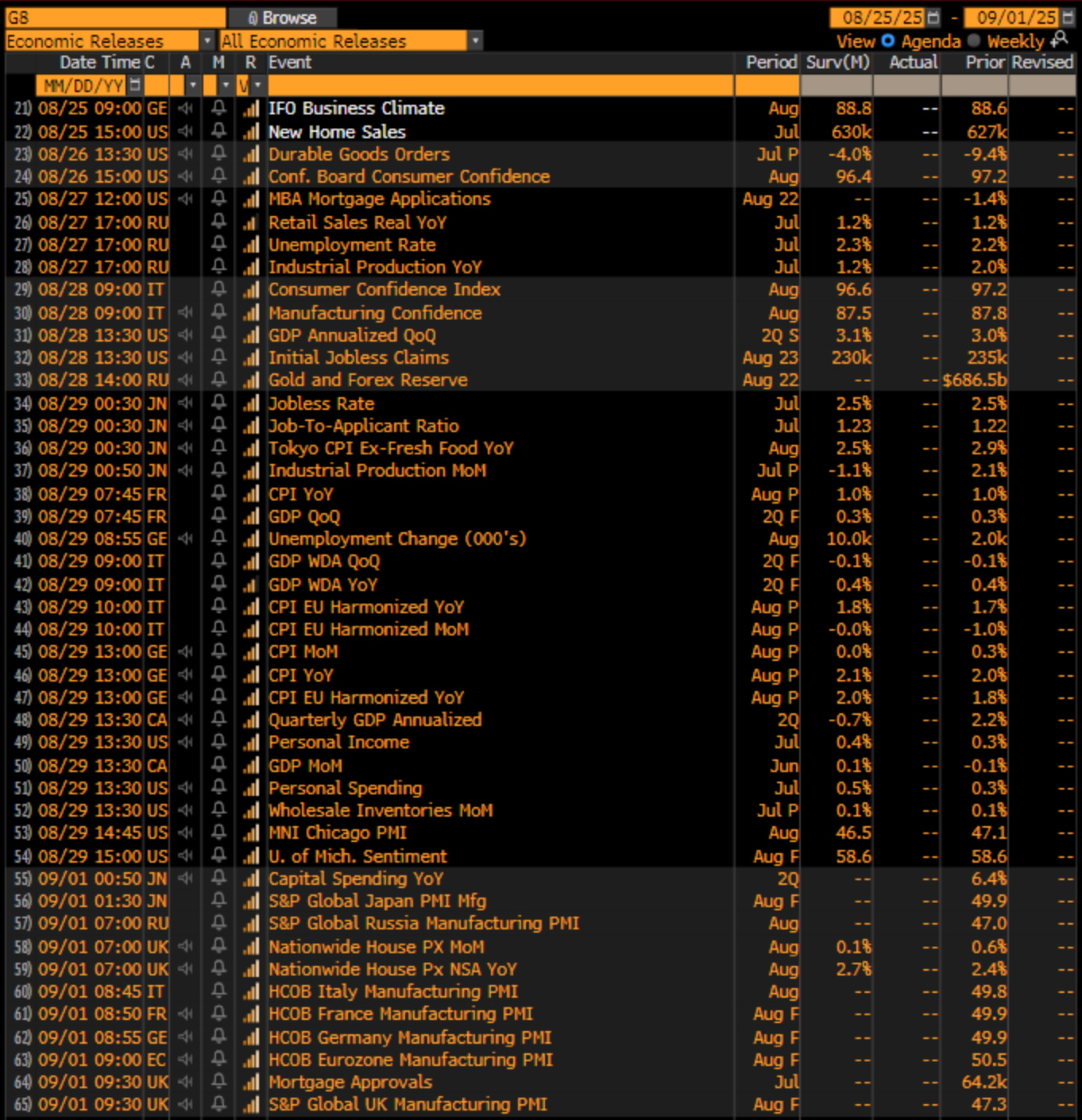Click the 630k survey value for New Home Sales

coord(852,132)
